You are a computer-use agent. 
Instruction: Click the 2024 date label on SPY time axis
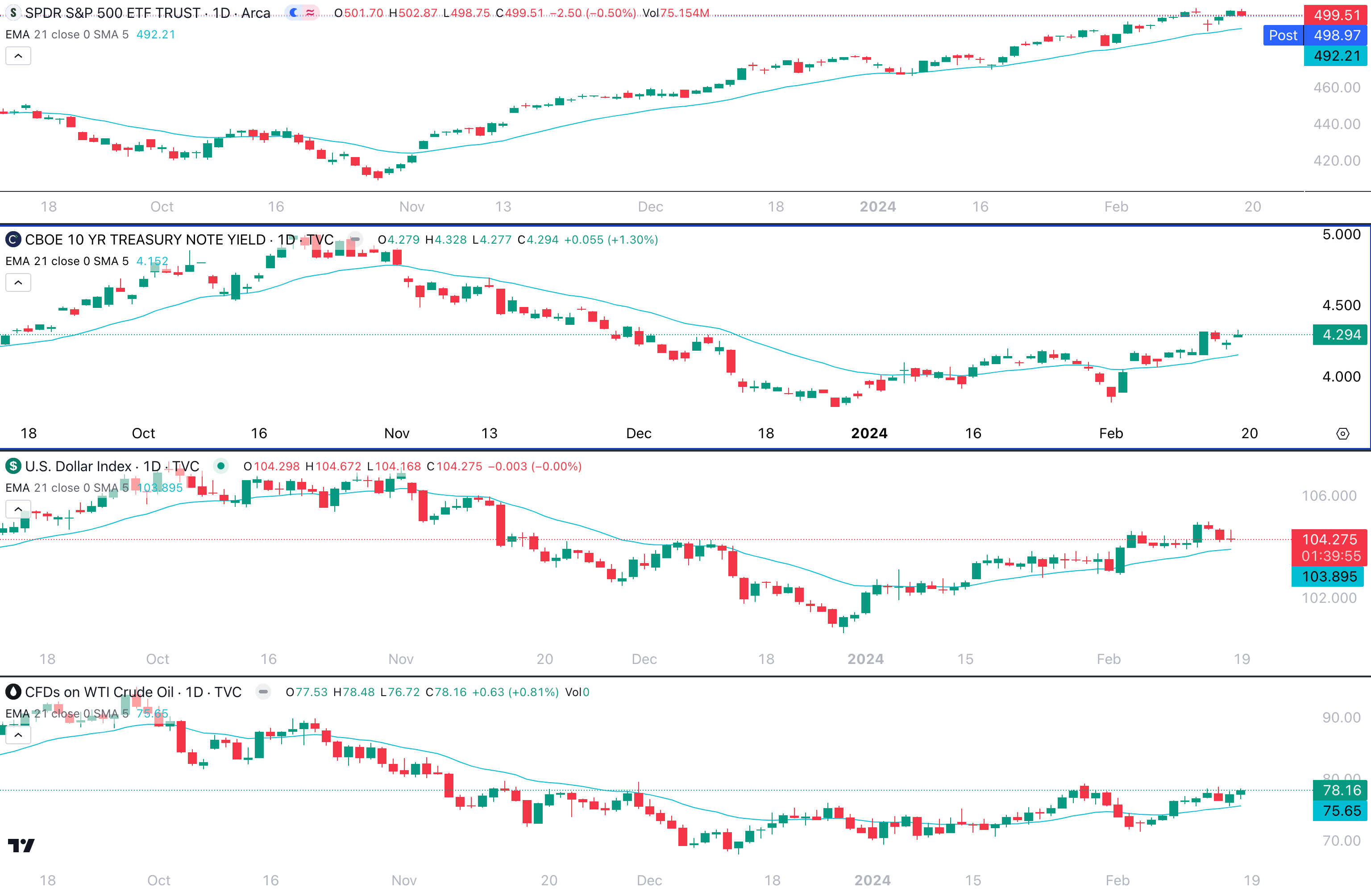click(878, 207)
